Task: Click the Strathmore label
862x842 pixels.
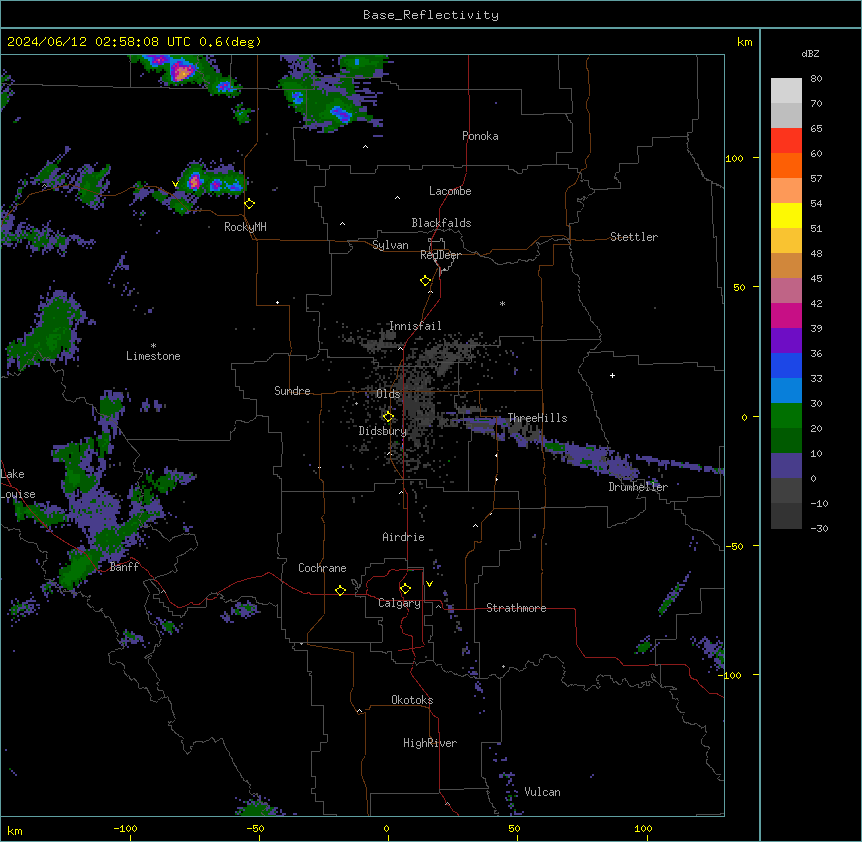Action: pyautogui.click(x=516, y=608)
